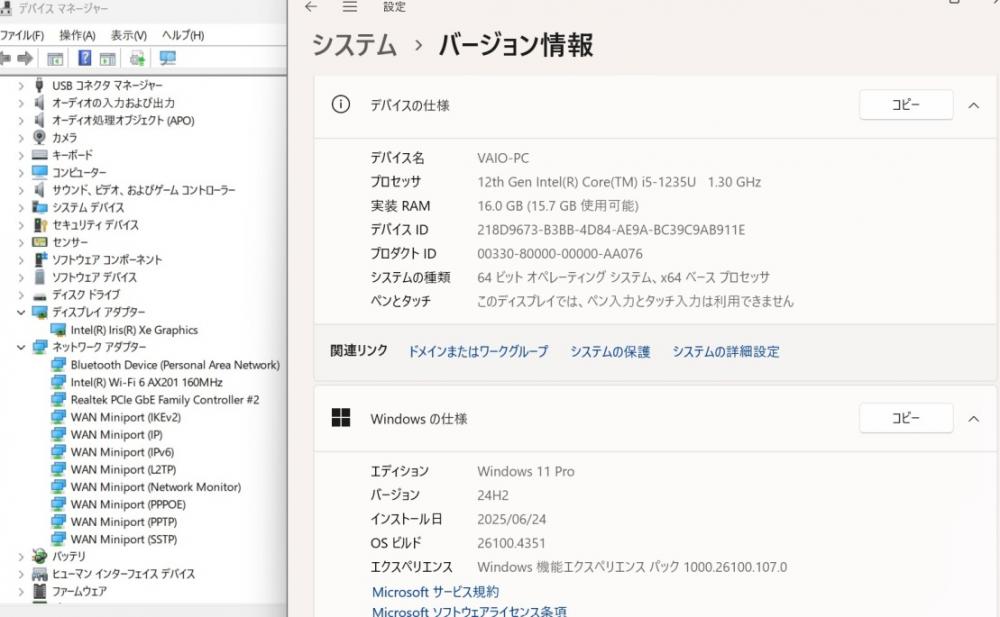Select the Intel(R) Iris(R) Xe Graphics adapter icon
Viewport: 1000px width, 617px height.
point(58,330)
